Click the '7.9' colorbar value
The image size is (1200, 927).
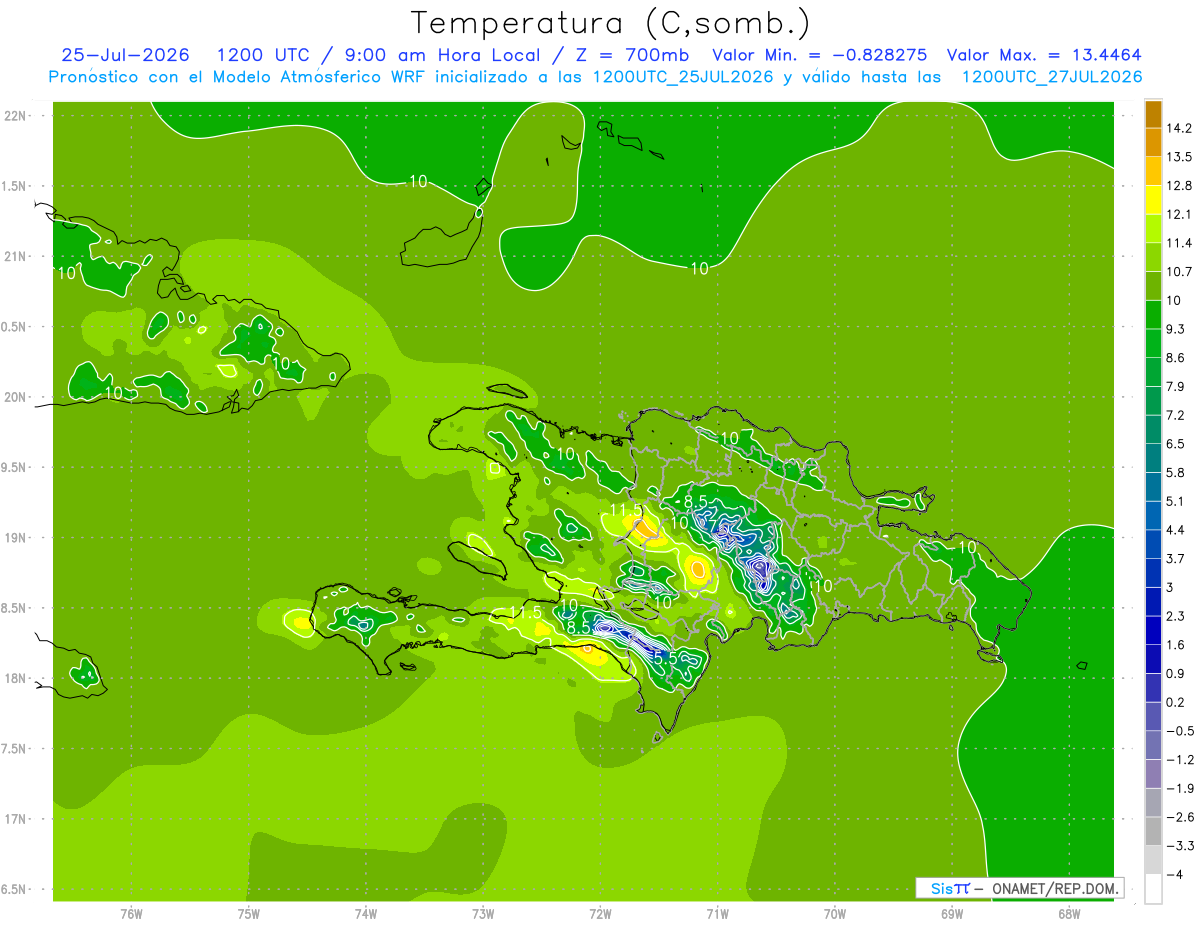click(1176, 387)
